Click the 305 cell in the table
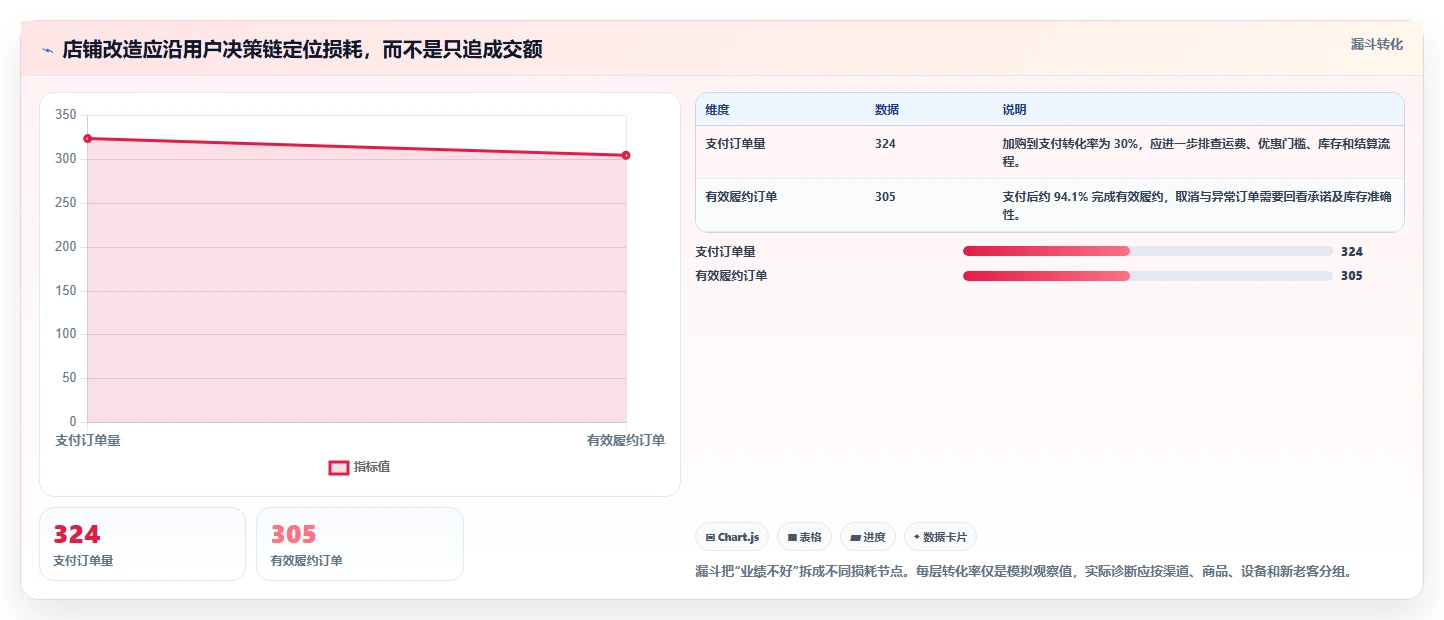The width and height of the screenshot is (1444, 620). coord(885,197)
